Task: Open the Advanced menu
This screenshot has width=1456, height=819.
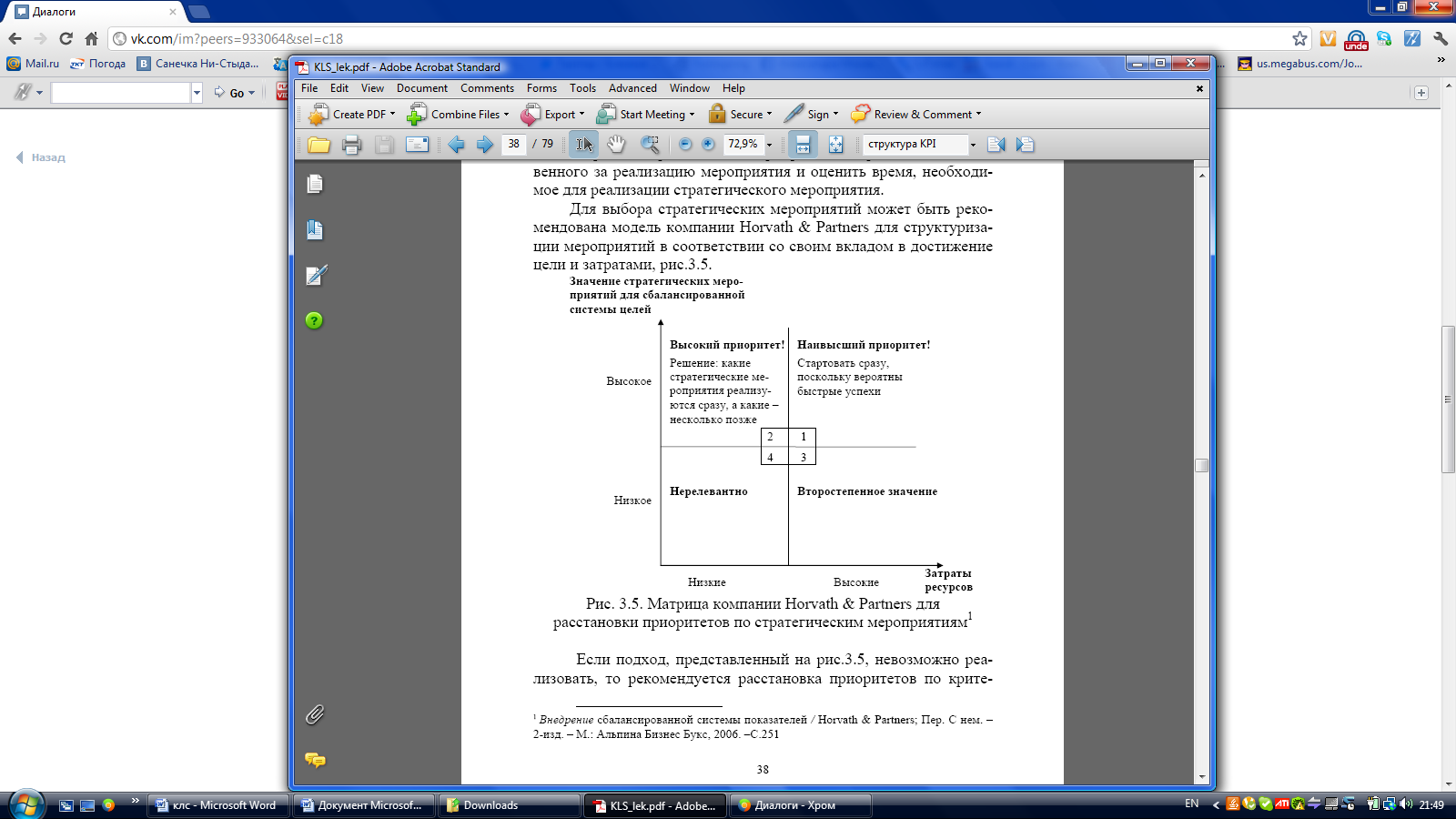Action: [x=632, y=88]
